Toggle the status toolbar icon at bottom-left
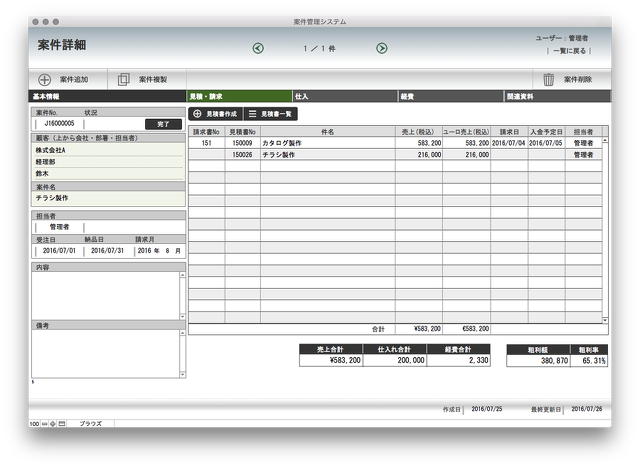The image size is (640, 468). (63, 424)
